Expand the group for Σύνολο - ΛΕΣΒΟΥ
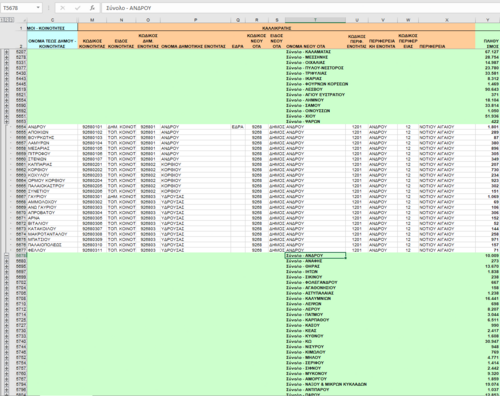The image size is (500, 396). 6,89
